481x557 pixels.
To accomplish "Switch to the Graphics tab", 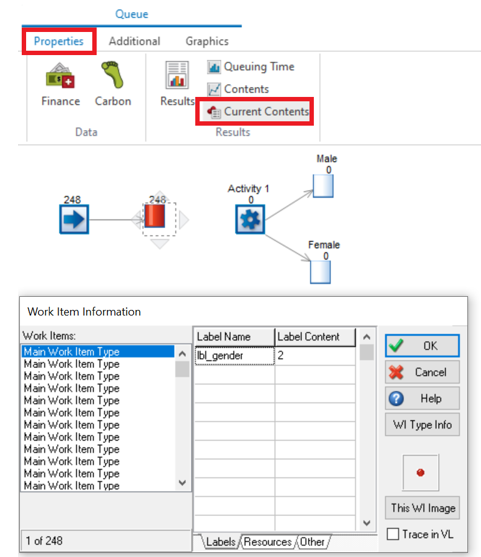I will point(207,41).
